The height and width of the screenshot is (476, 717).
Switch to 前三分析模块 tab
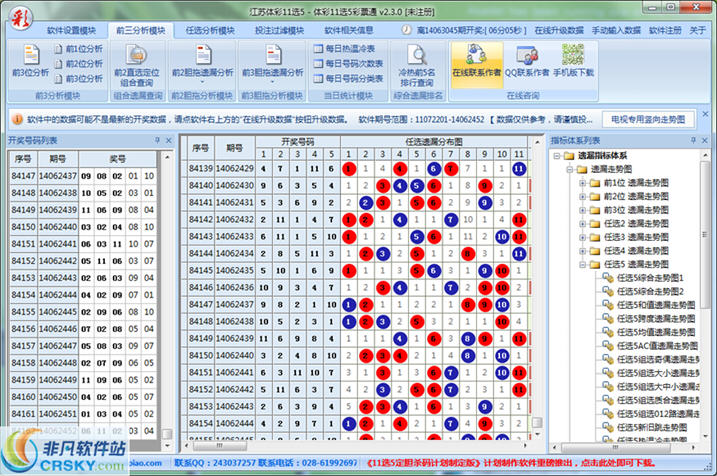click(140, 31)
